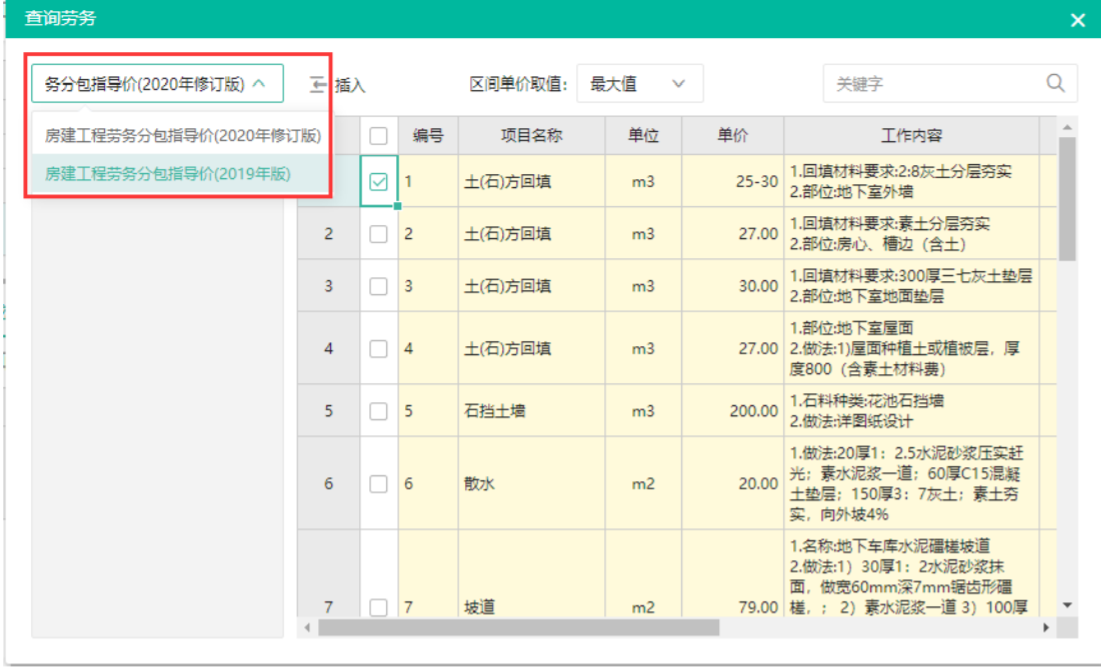1101x667 pixels.
Task: Click the horizontal scrollbar right arrow
Action: pos(1046,627)
